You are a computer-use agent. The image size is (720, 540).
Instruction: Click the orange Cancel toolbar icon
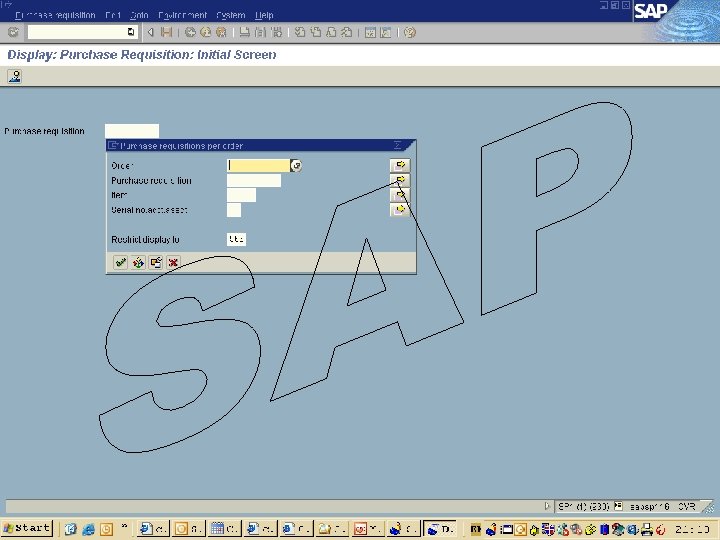point(221,32)
